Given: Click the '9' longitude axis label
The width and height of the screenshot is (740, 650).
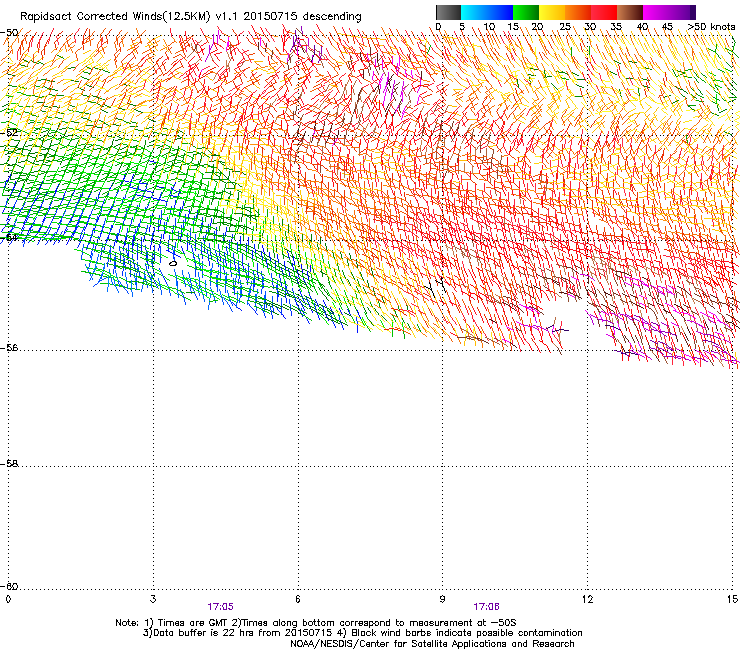Looking at the screenshot, I should click(442, 599).
